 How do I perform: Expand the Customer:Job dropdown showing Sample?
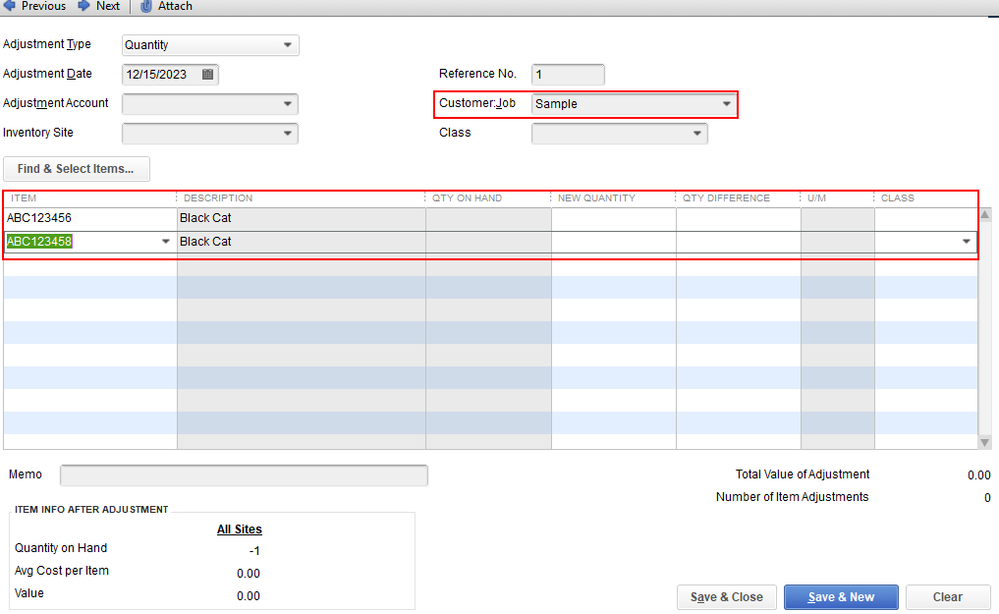pyautogui.click(x=726, y=104)
